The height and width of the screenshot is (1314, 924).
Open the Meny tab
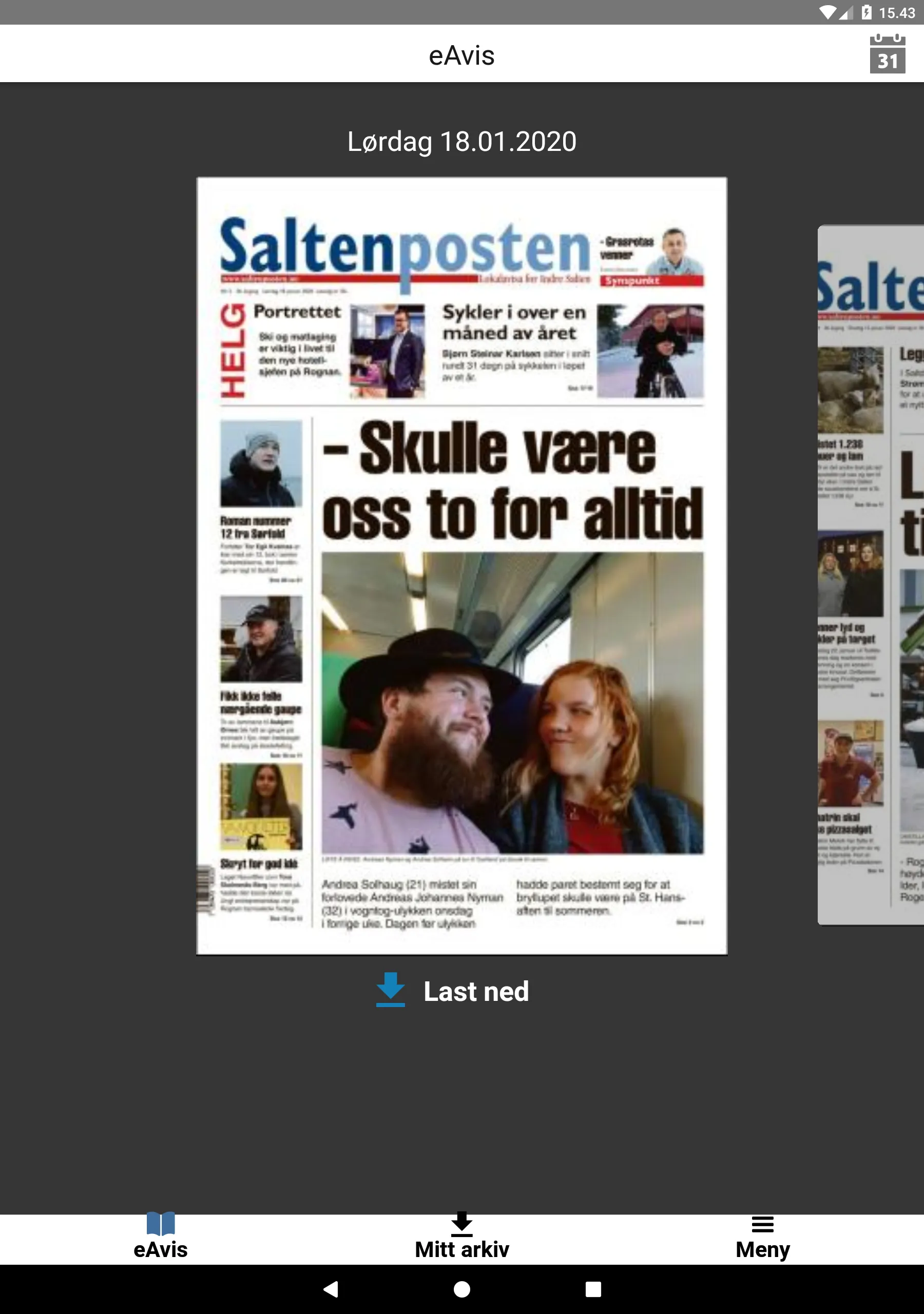click(763, 1239)
